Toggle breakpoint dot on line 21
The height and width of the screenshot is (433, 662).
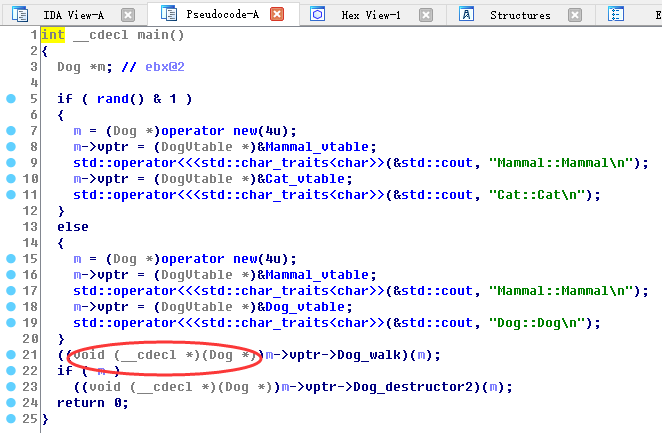[x=11, y=355]
